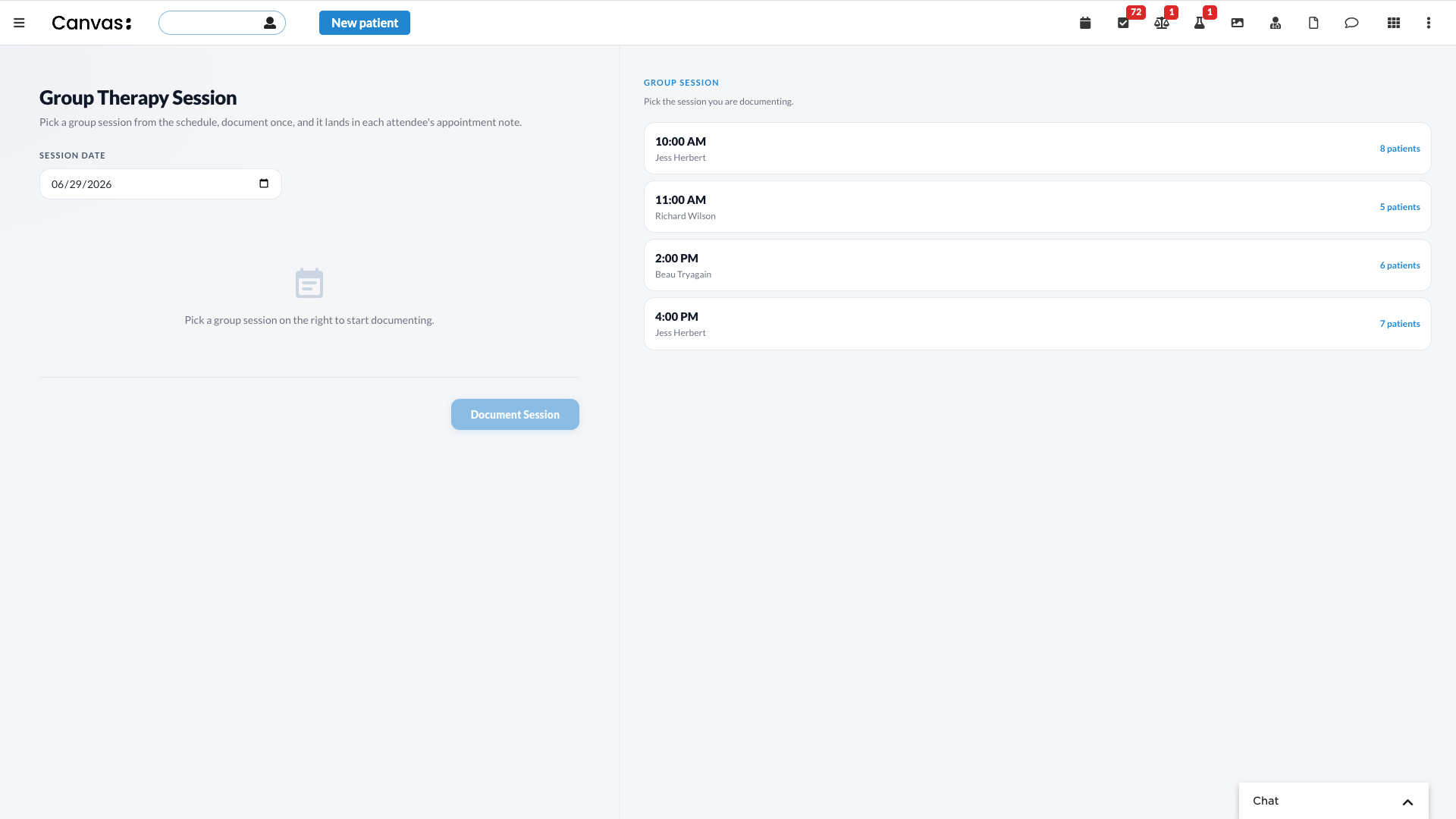Screen dimensions: 1456x819
Task: Select the 10:00 AM Jess Herbert session
Action: tap(1037, 149)
